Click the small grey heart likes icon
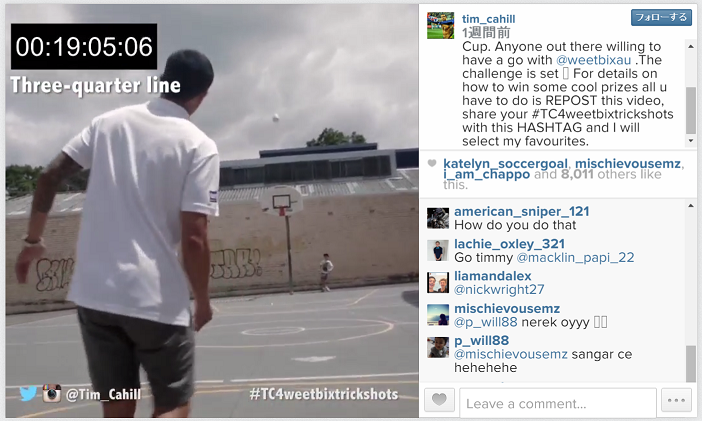The image size is (702, 421). coord(432,163)
